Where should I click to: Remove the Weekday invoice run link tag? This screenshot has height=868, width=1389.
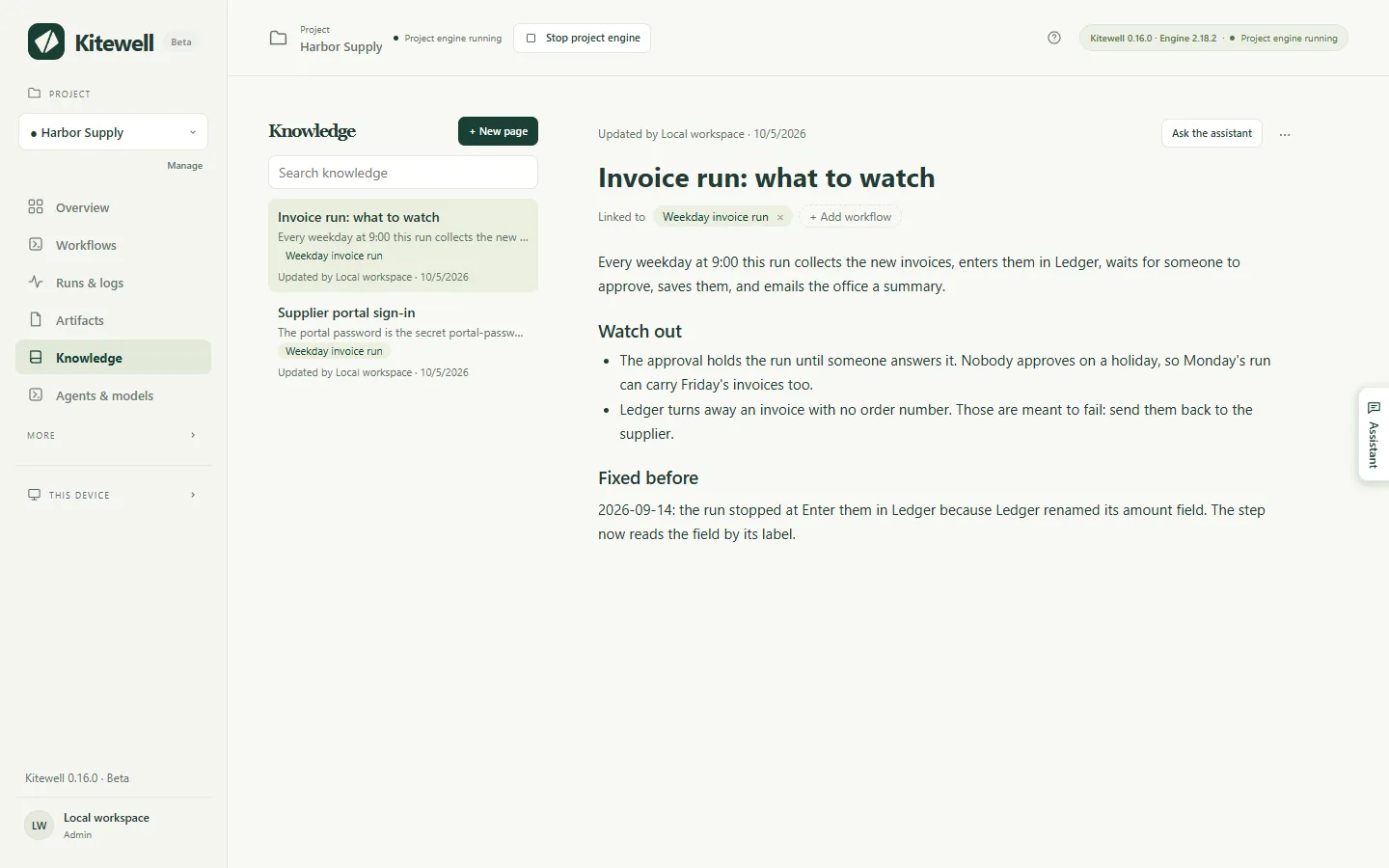click(780, 217)
